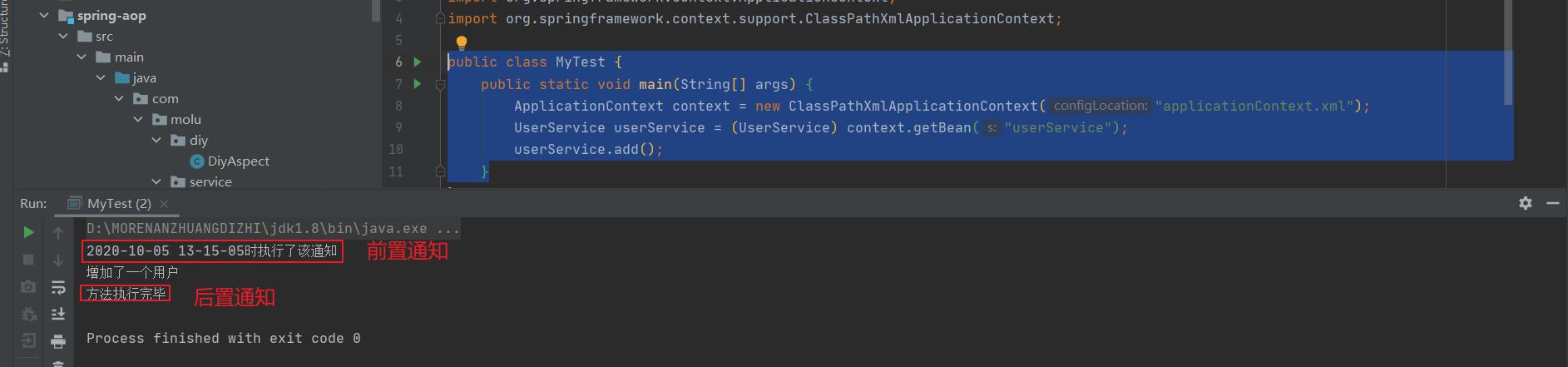Click the run gutter arrow on line 7
The image size is (1568, 367).
pos(418,84)
